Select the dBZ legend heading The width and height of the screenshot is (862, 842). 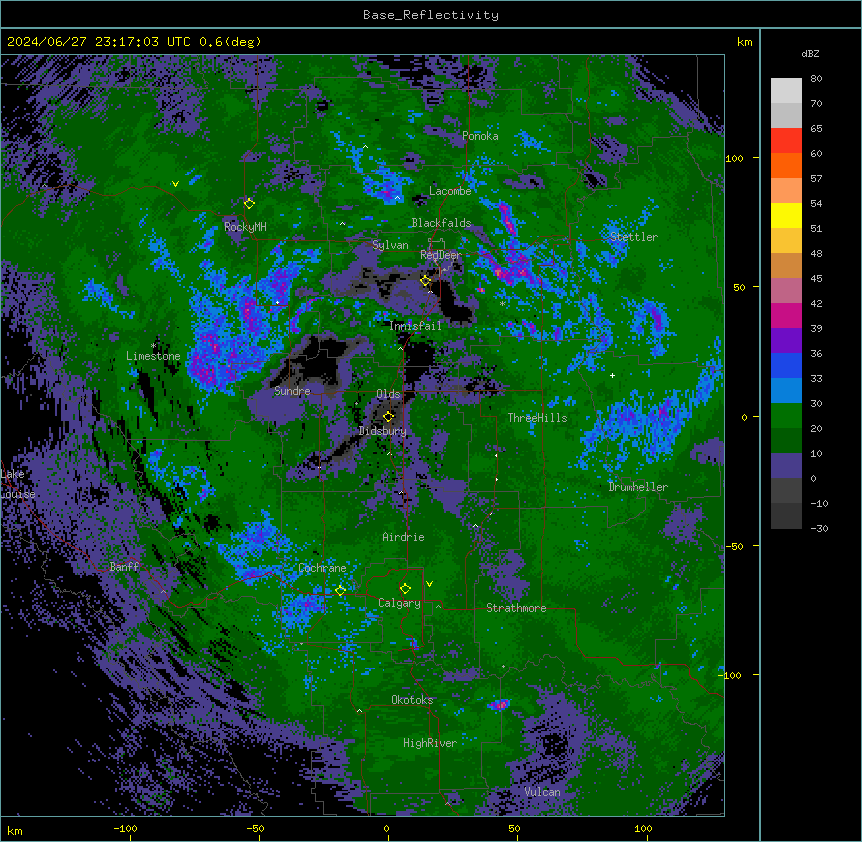tap(810, 53)
